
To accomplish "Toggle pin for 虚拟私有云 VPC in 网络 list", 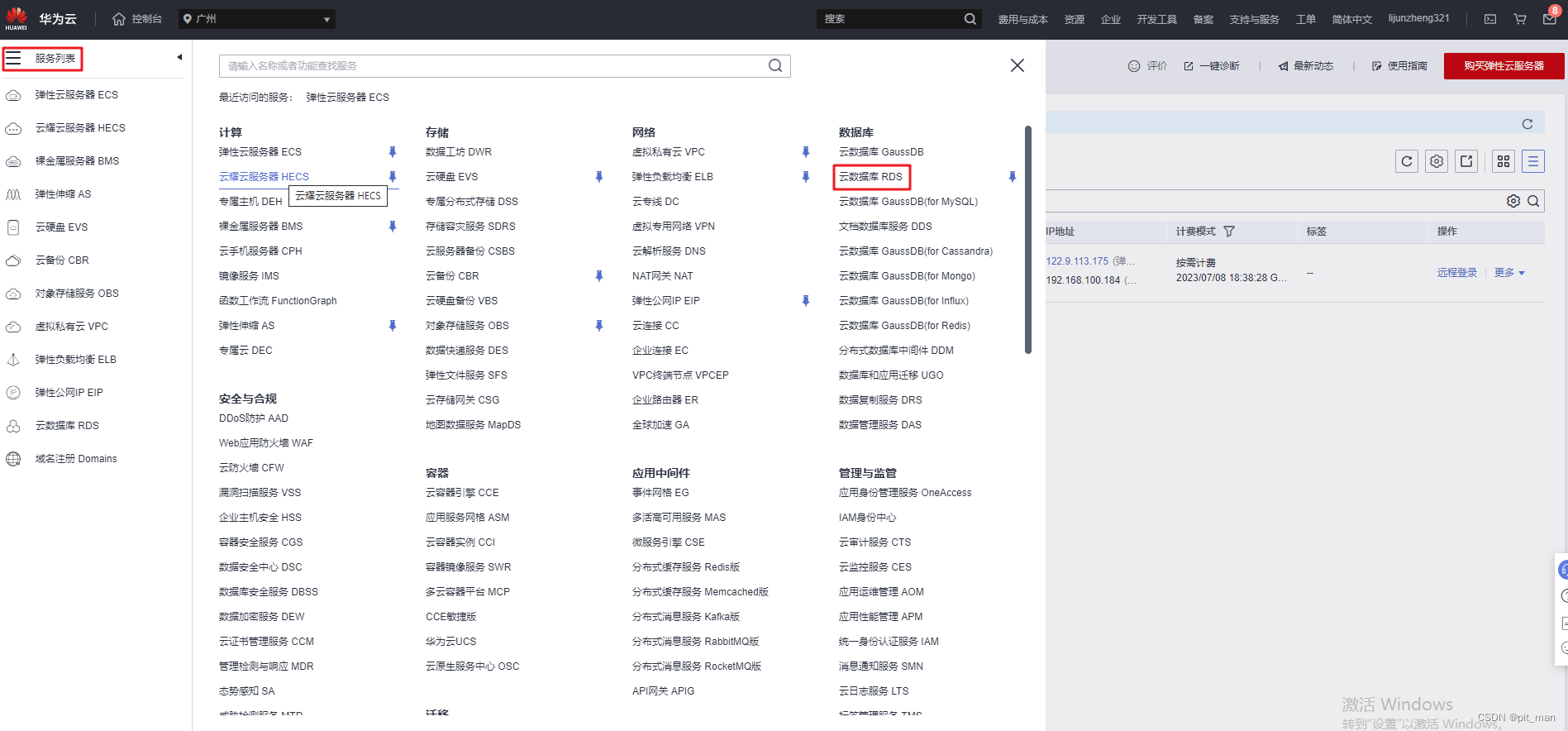I will (x=806, y=152).
